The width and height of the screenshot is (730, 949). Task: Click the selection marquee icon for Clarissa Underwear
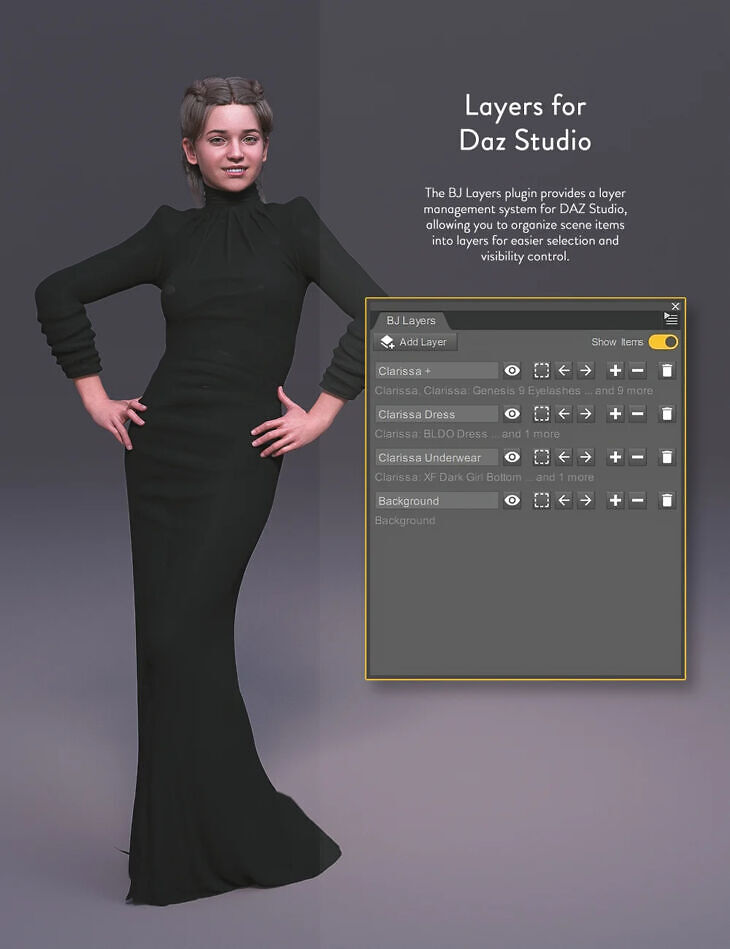click(x=541, y=457)
